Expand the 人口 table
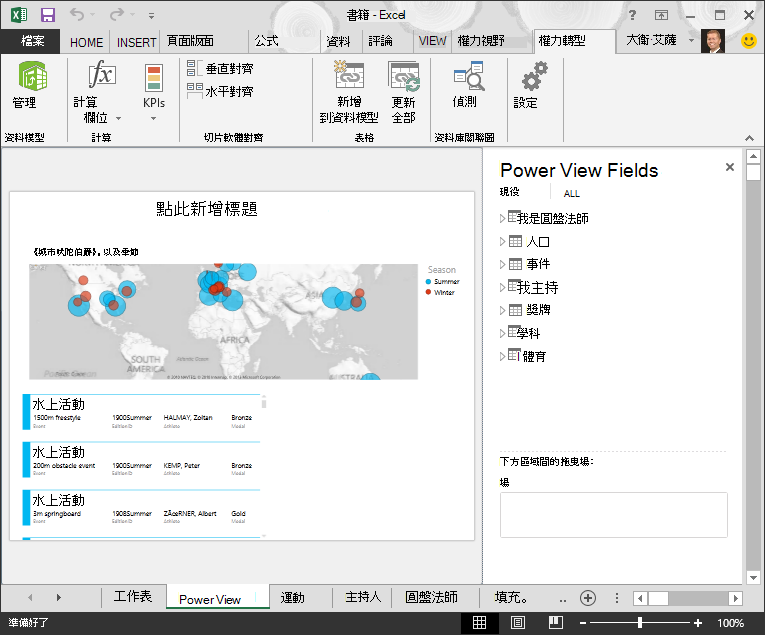The width and height of the screenshot is (765, 635). (x=502, y=241)
